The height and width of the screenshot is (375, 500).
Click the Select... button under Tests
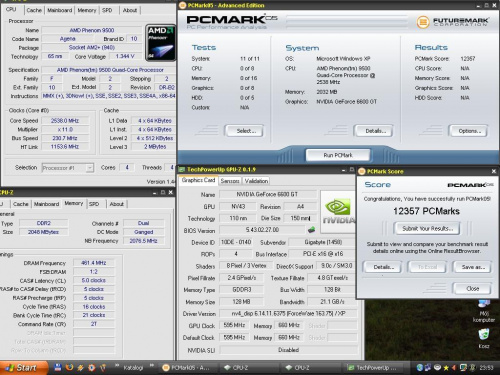[x=246, y=131]
